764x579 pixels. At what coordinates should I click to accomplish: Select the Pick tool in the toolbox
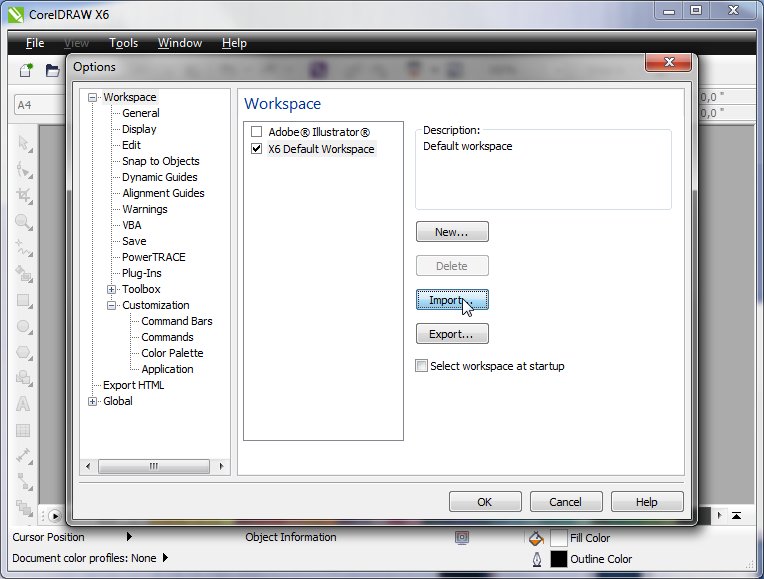coord(23,144)
